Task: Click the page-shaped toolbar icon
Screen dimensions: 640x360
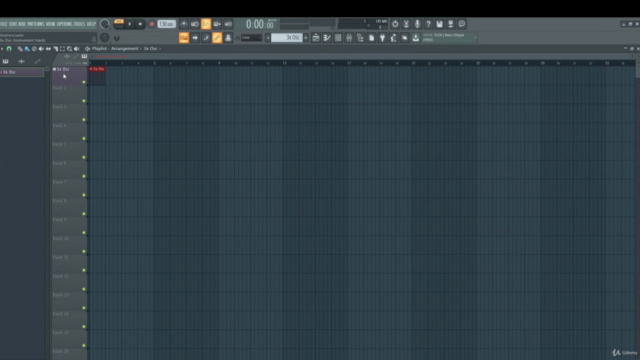Action: [371, 38]
